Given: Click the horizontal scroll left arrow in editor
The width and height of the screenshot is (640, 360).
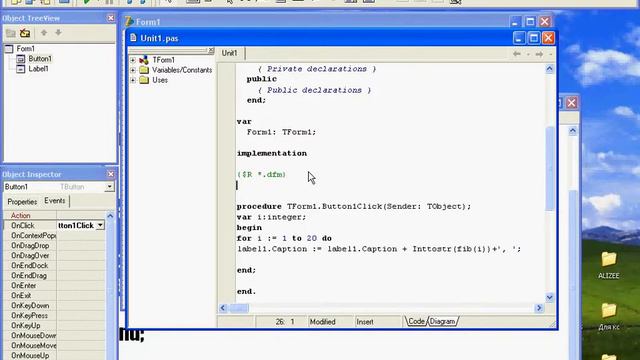Looking at the screenshot, I should click(223, 308).
